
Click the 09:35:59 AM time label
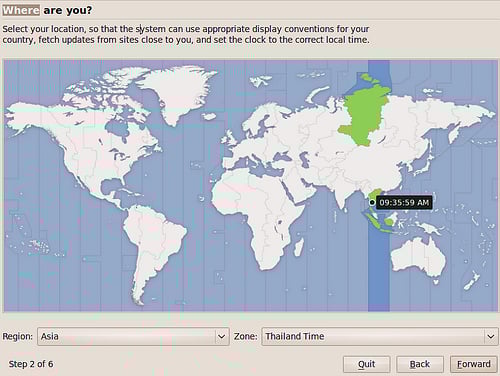pos(404,202)
